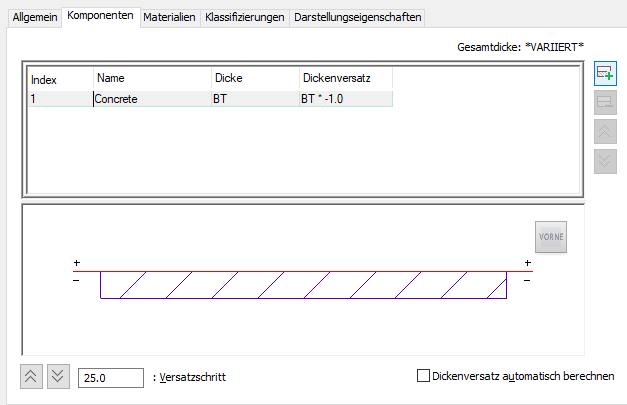
Task: Click the Remove Component icon
Action: (605, 103)
